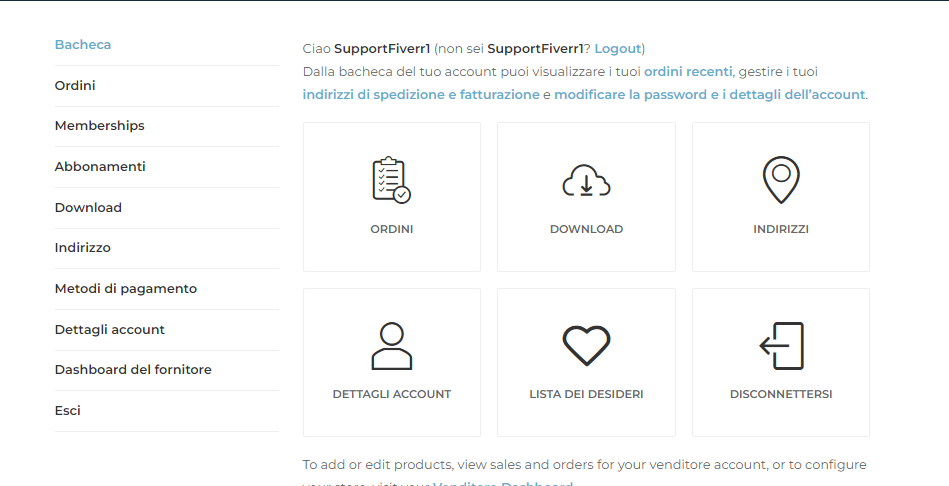Open Abbonamenti in the sidebar
This screenshot has height=486, width=949.
[100, 166]
